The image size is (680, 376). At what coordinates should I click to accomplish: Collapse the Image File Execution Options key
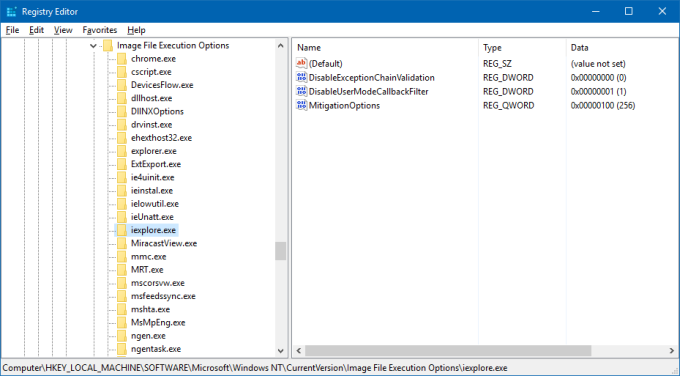coord(93,46)
